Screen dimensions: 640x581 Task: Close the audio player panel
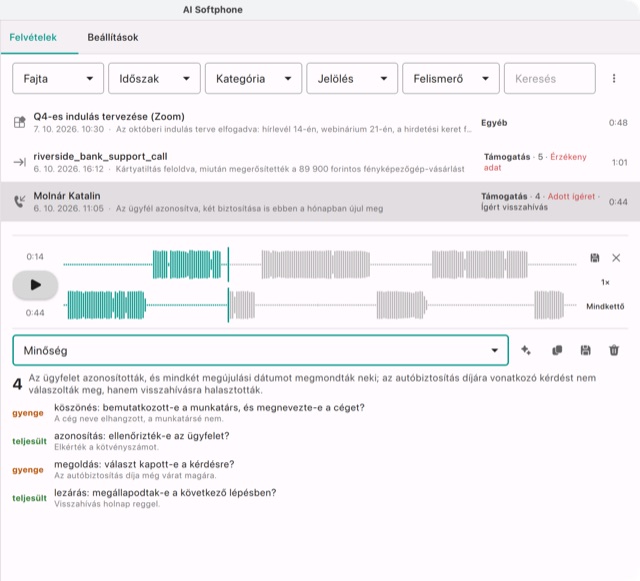click(x=616, y=258)
